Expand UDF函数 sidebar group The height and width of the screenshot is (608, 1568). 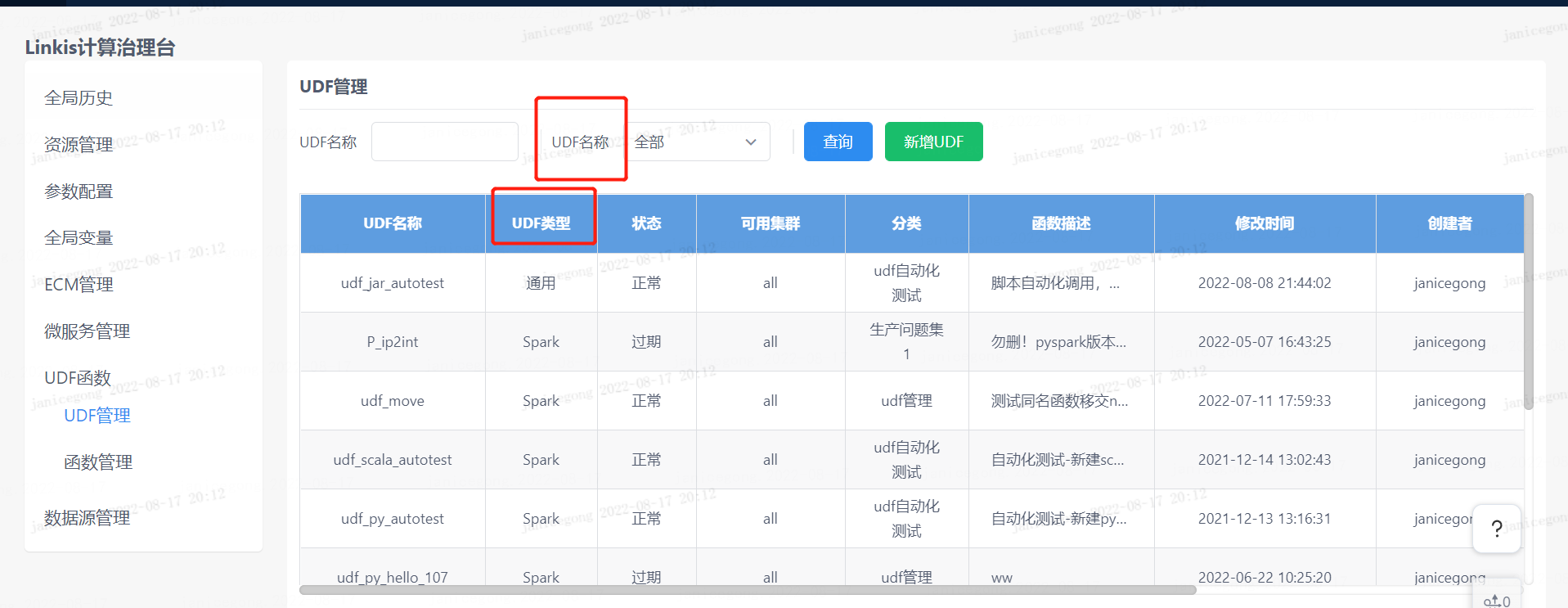pyautogui.click(x=78, y=378)
